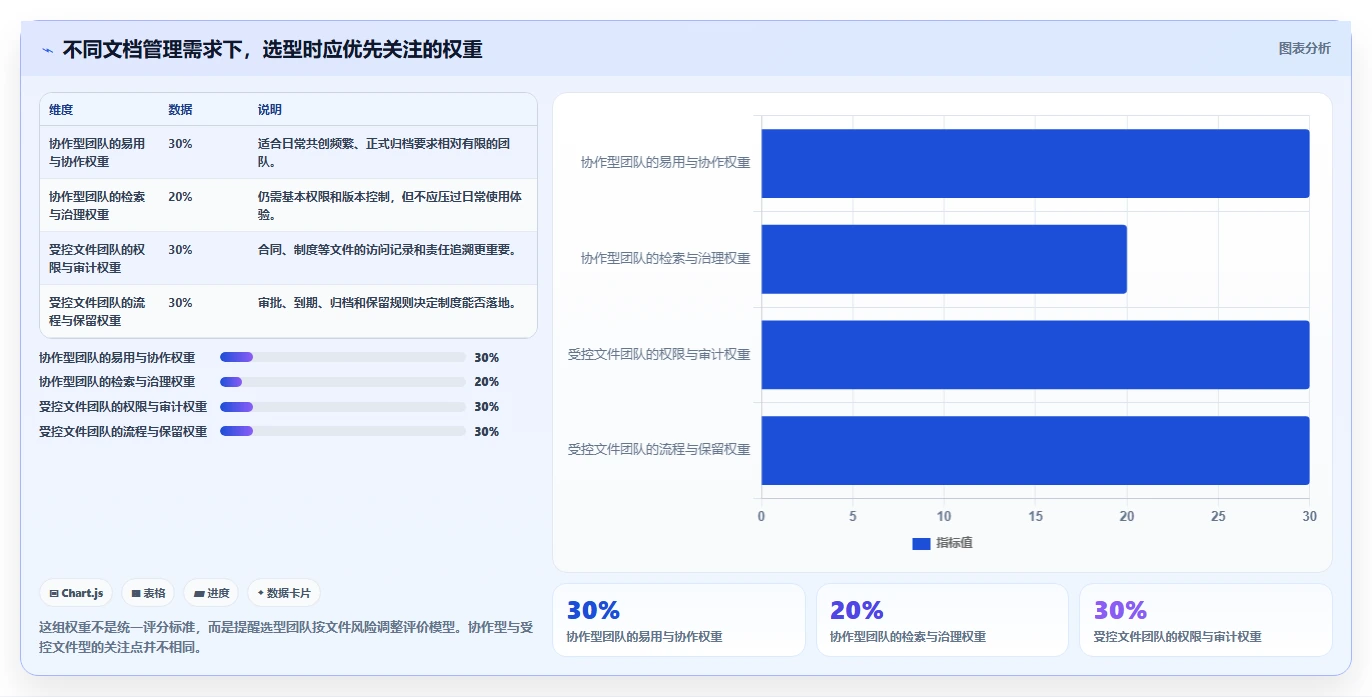Click the lightning icon beside the title
1372x697 pixels.
pos(47,50)
